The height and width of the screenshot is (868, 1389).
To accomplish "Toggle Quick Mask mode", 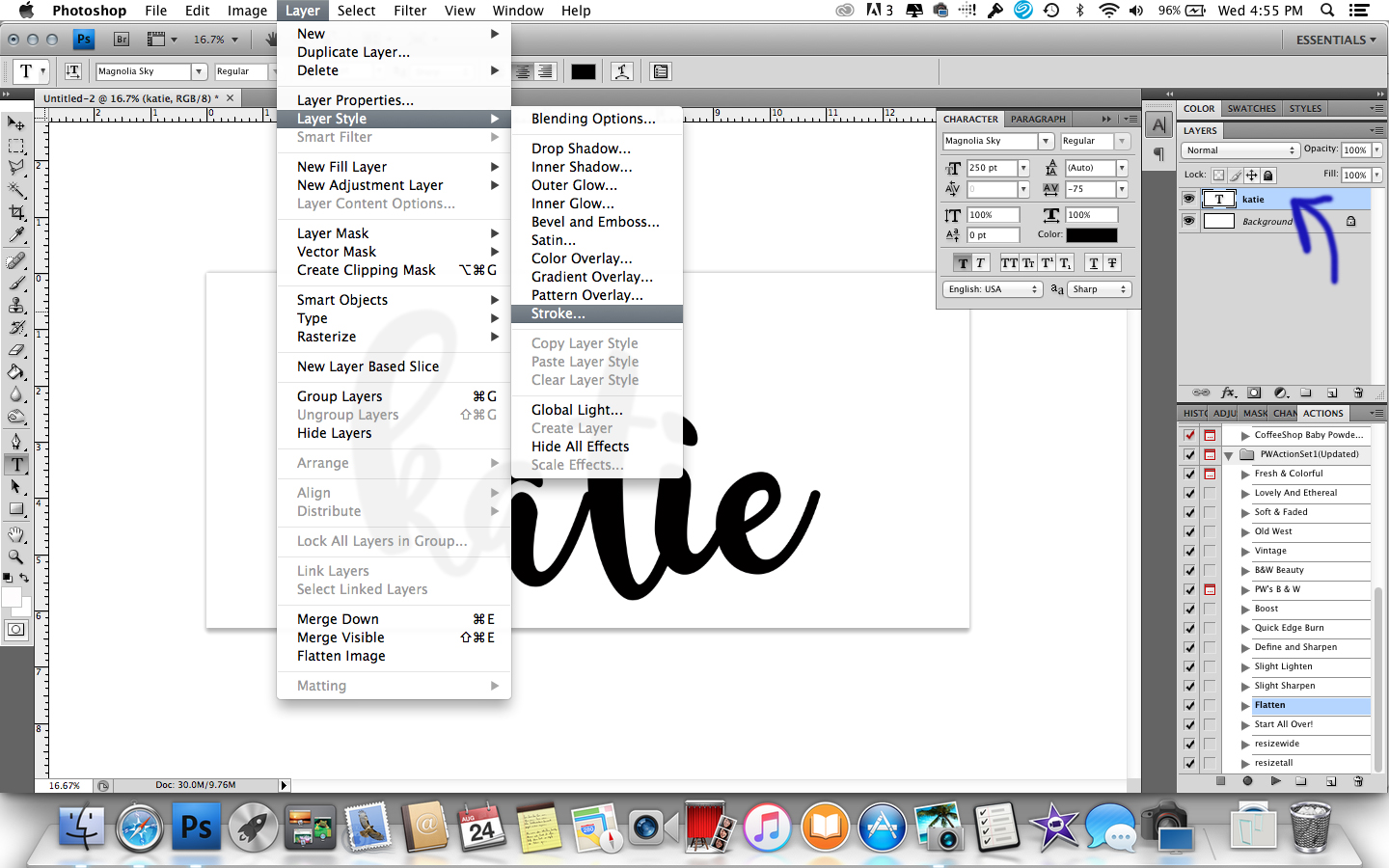I will pos(16,630).
